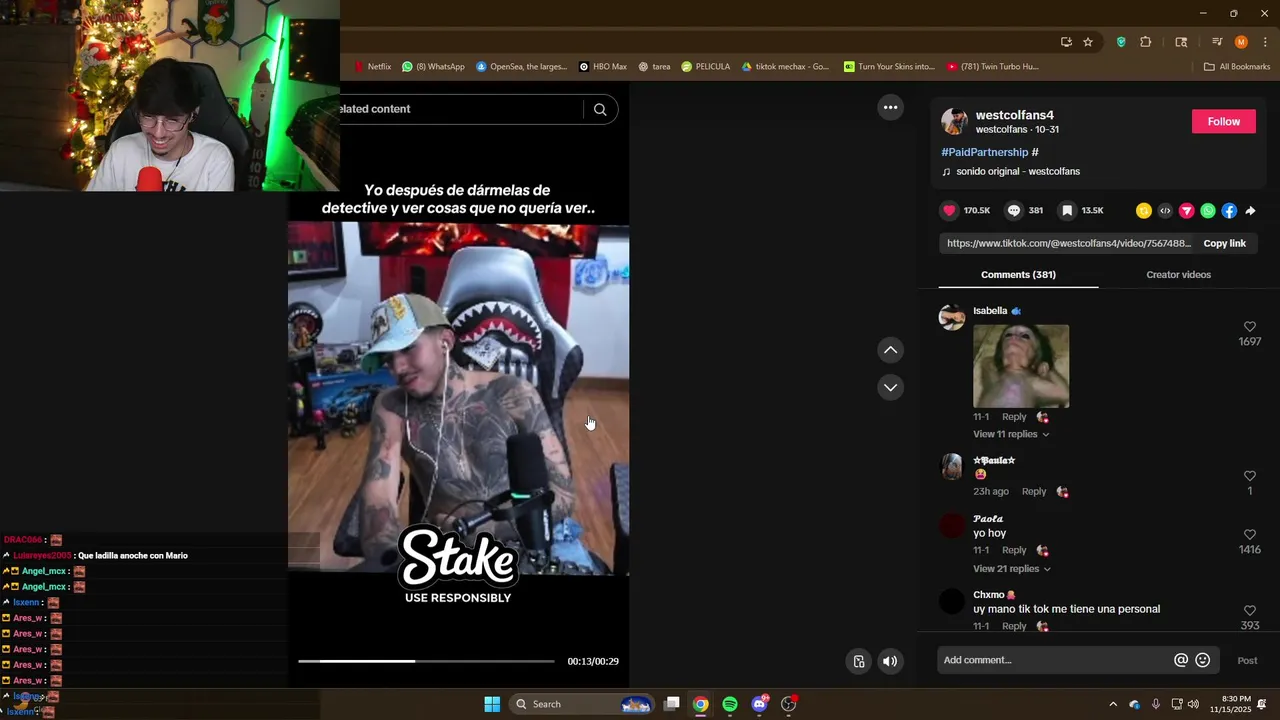Click the search magnifier icon in TikTok
1280x720 pixels.
[x=600, y=110]
